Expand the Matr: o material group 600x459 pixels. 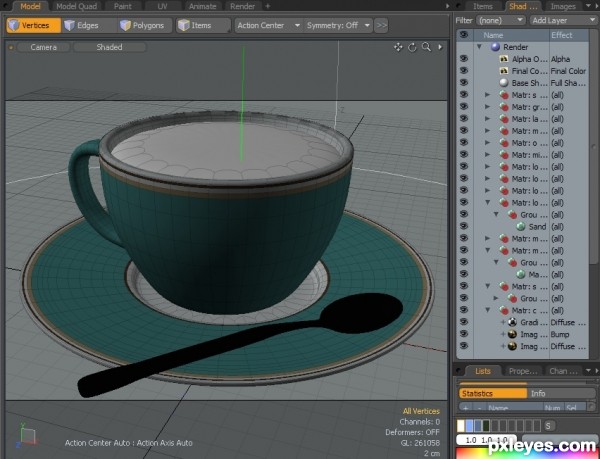point(488,143)
